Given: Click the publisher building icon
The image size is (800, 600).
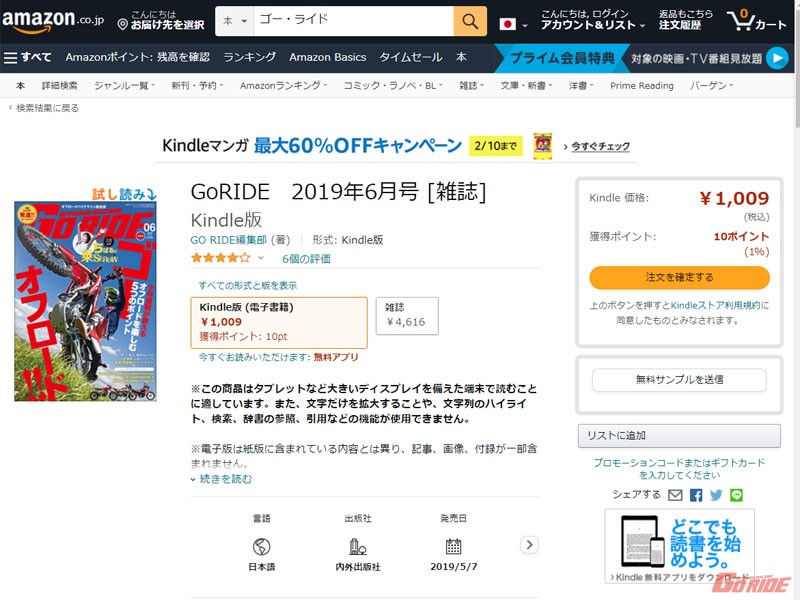Looking at the screenshot, I should tap(358, 546).
